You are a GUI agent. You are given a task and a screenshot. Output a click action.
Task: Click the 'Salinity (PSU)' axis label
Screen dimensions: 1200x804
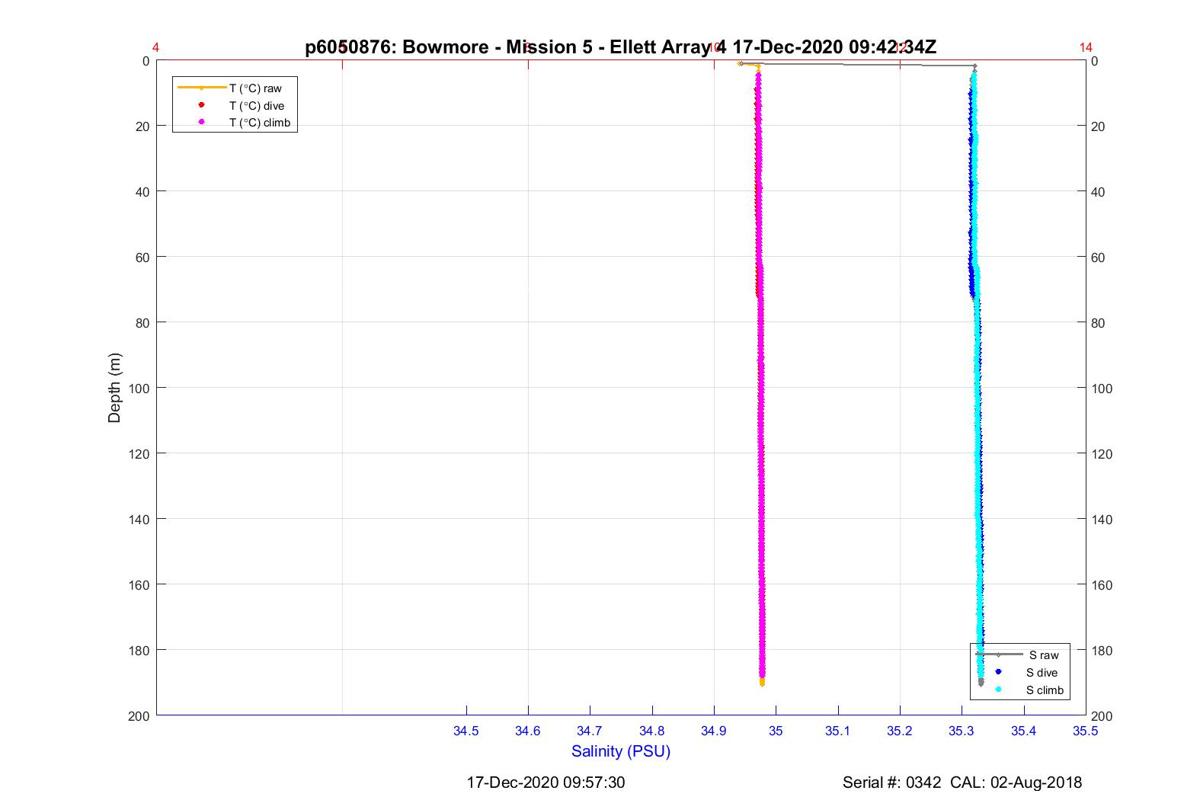(621, 751)
